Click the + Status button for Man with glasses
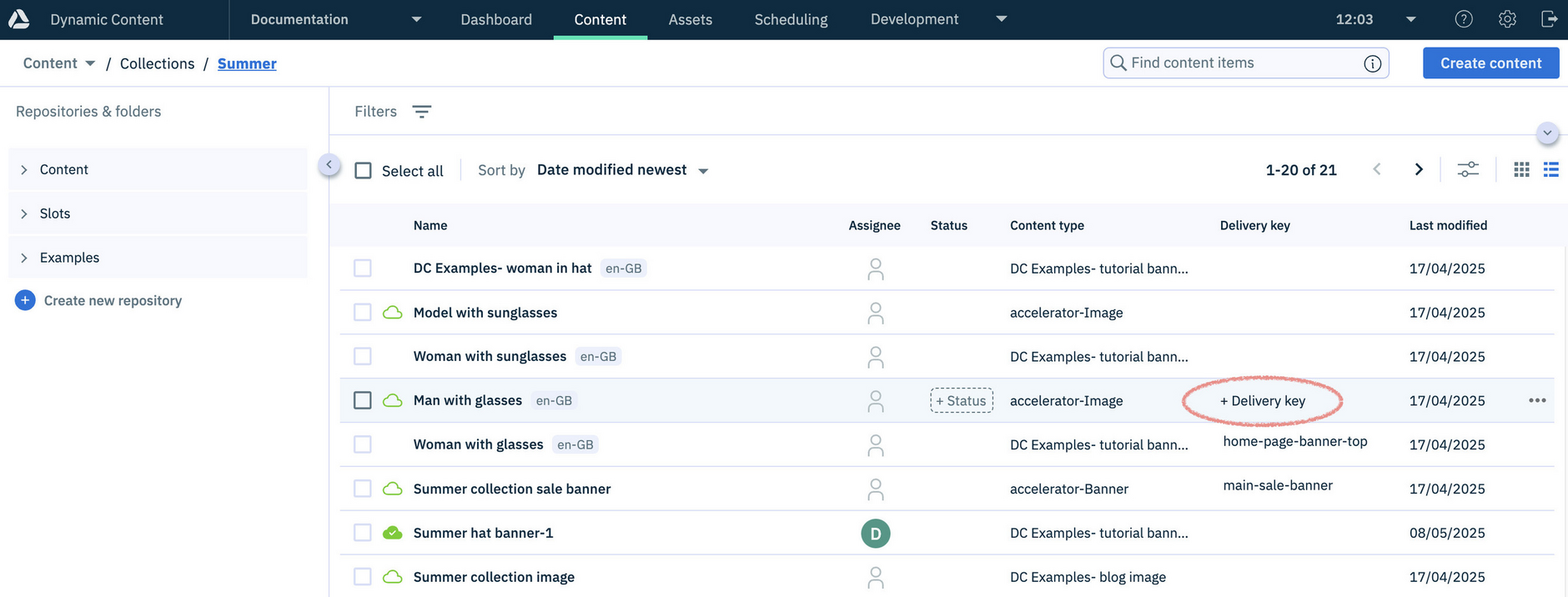This screenshot has height=597, width=1568. point(962,401)
